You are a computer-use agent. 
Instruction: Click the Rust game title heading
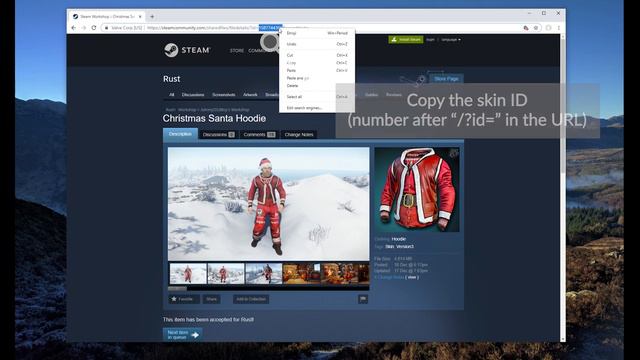coord(171,79)
